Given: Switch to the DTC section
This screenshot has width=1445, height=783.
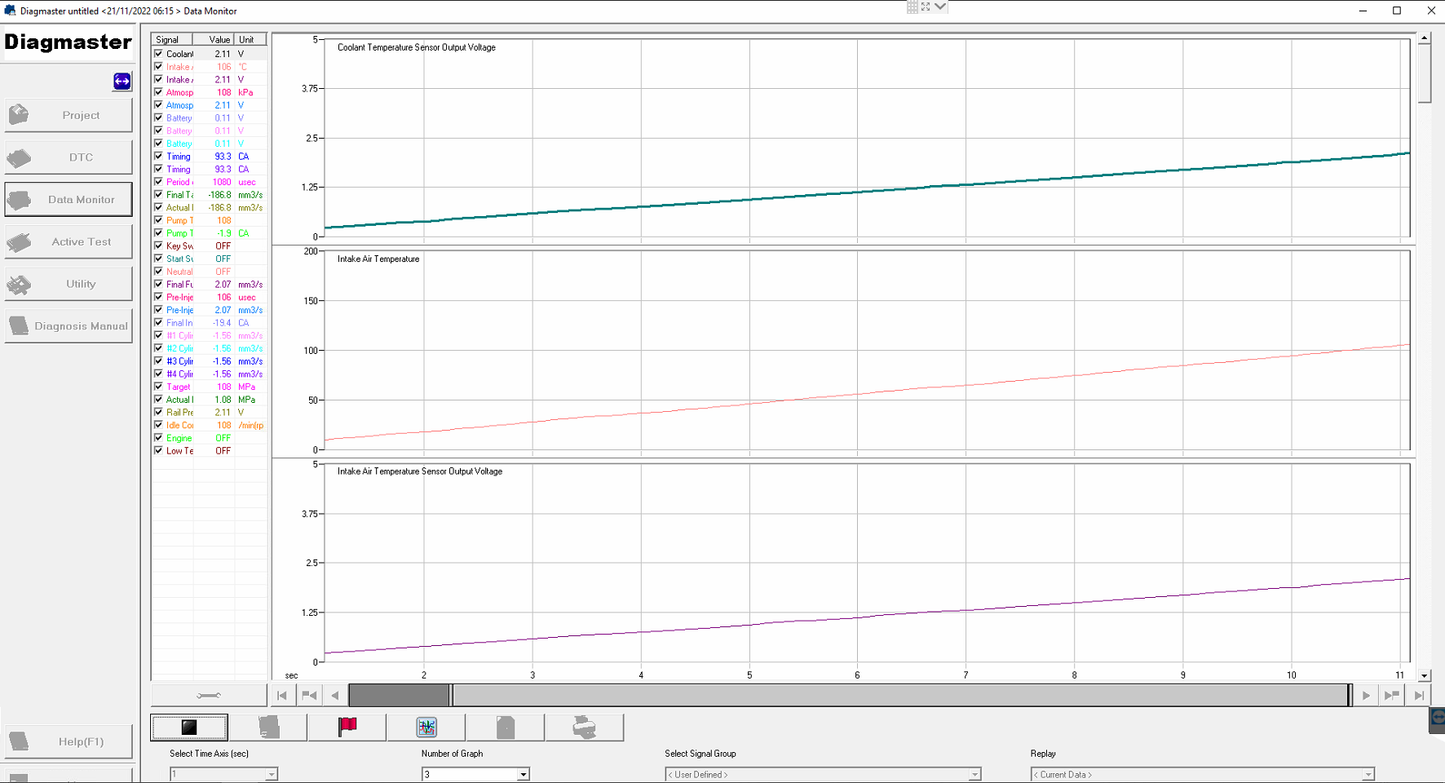Looking at the screenshot, I should [x=68, y=158].
